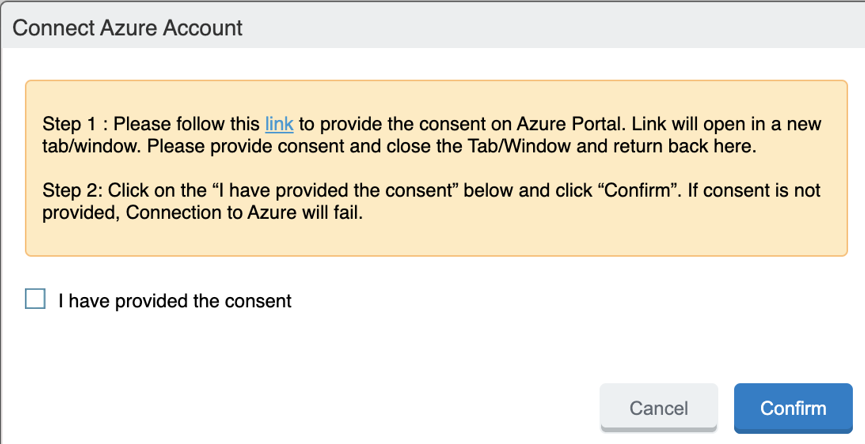This screenshot has width=865, height=444.
Task: Click the "I have provided the consent" label text
Action: 174,300
